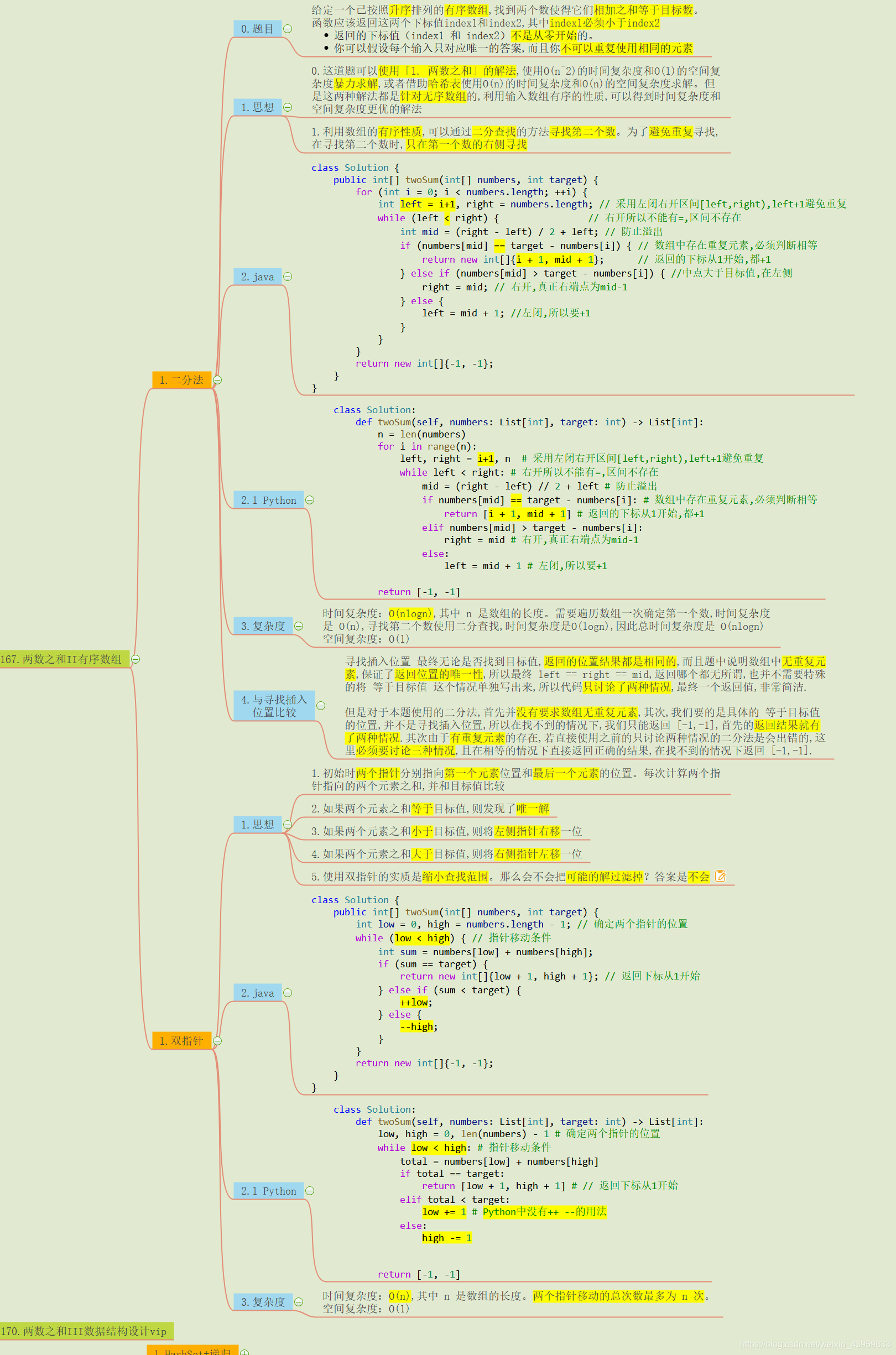Collapse the 0. 题目 node
The width and height of the screenshot is (896, 1355).
point(288,29)
